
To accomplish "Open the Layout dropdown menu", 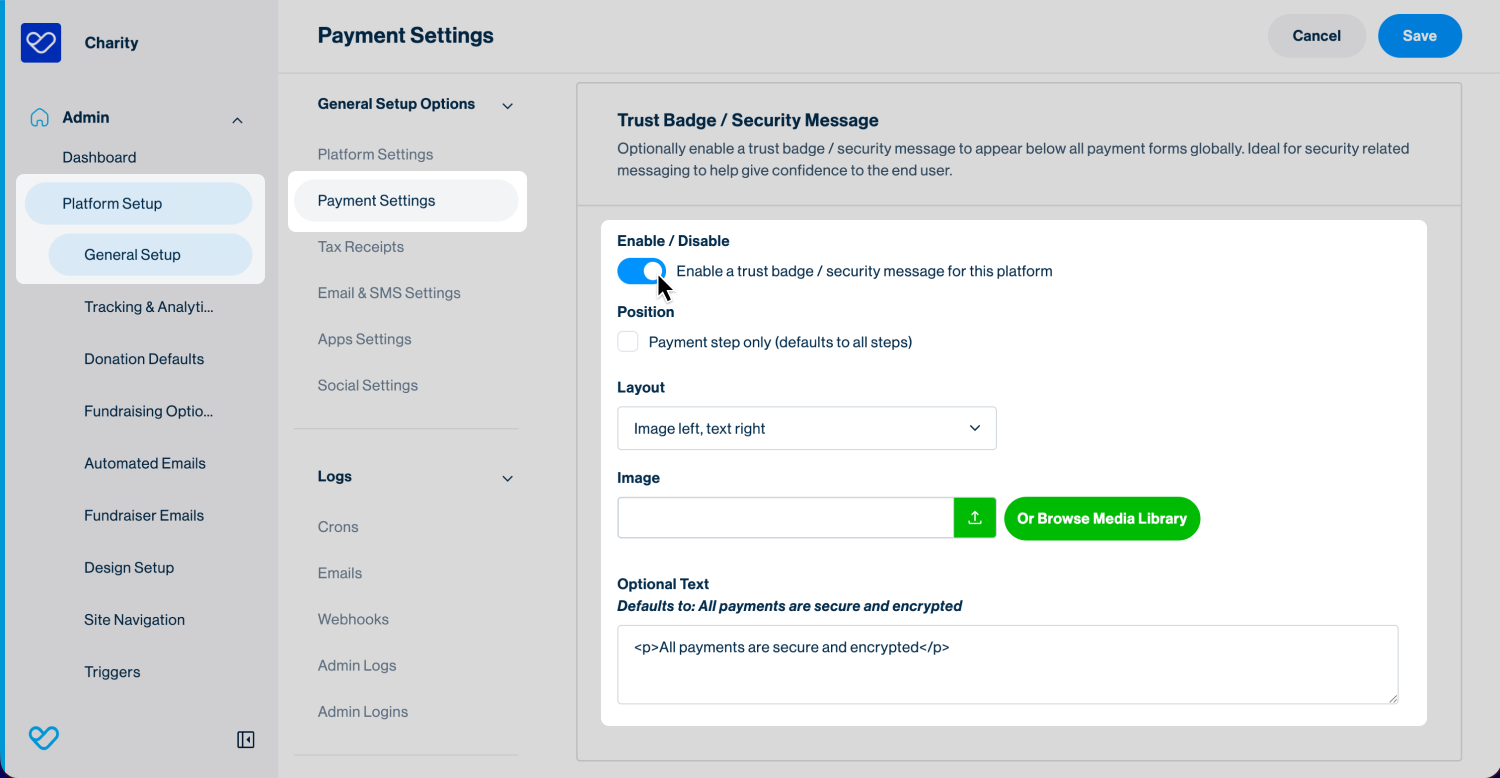I will point(806,428).
